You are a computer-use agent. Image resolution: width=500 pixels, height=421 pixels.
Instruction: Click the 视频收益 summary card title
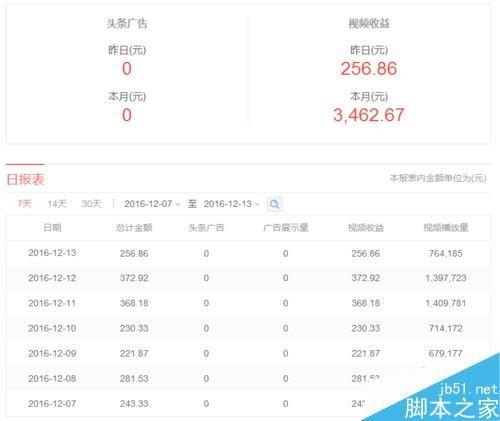[369, 24]
